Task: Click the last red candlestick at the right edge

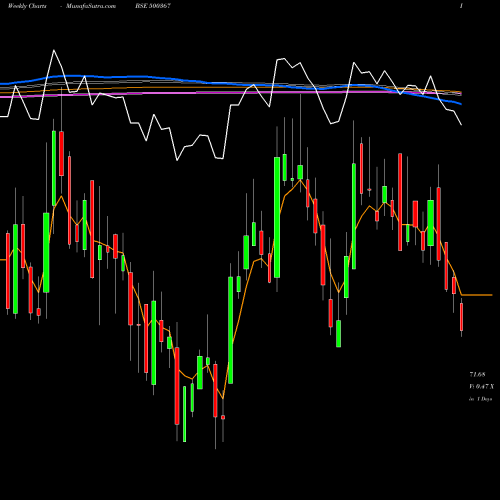Action: coord(461,317)
